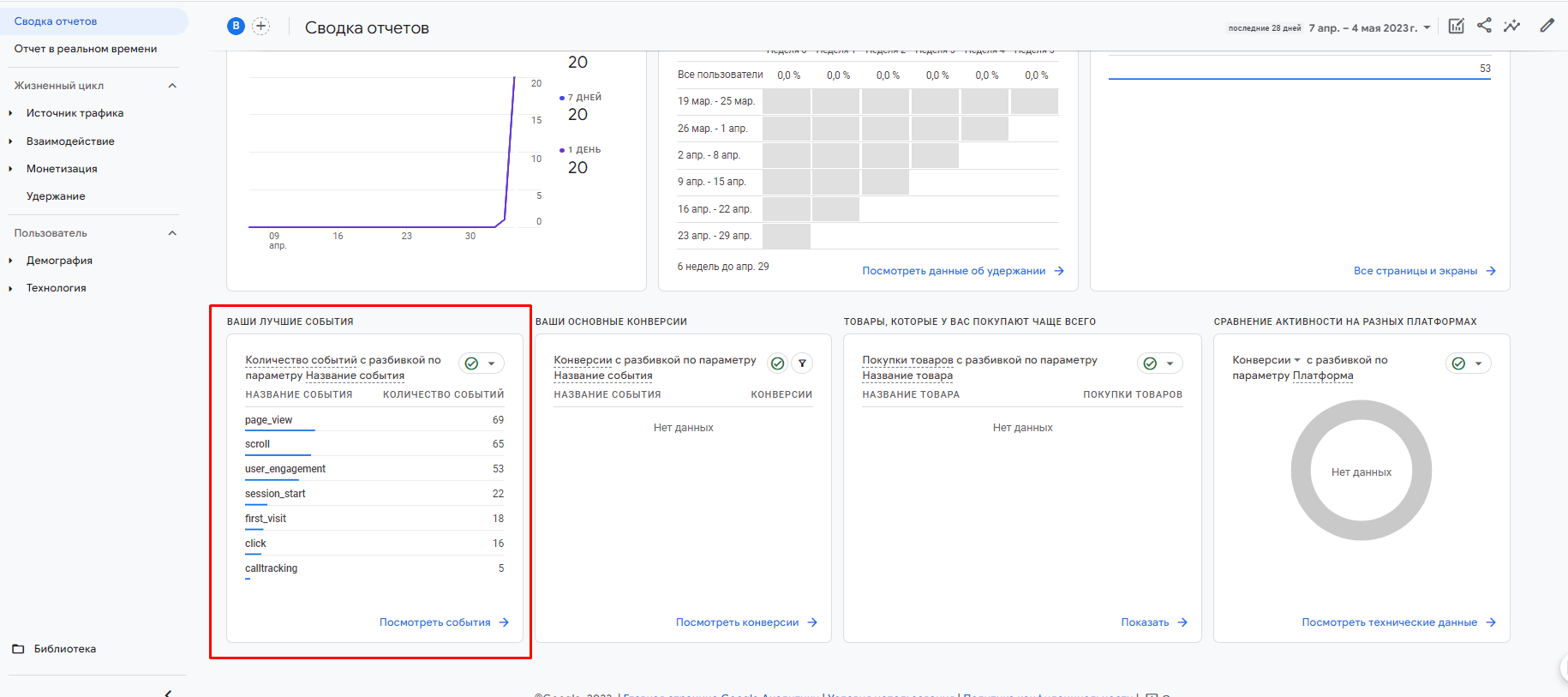Click the green check icon in conversions card
This screenshot has width=1568, height=697.
pyautogui.click(x=777, y=364)
